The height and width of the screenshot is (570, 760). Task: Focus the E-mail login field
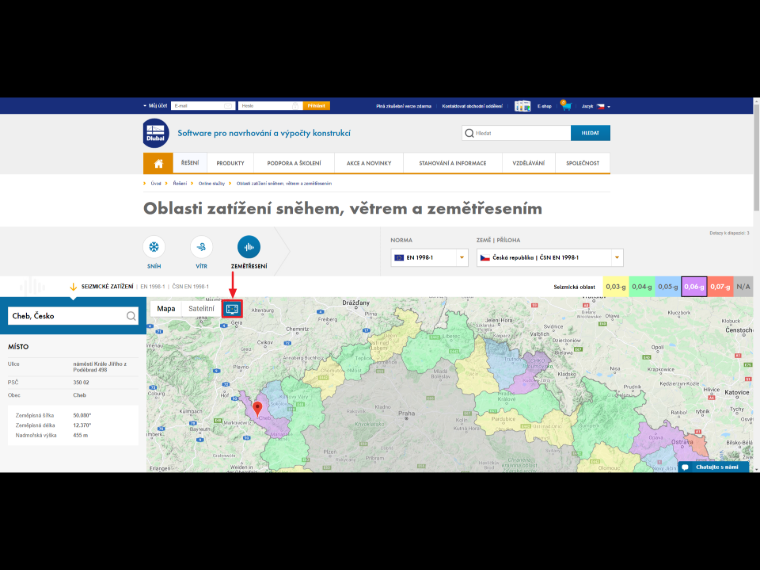tap(203, 106)
